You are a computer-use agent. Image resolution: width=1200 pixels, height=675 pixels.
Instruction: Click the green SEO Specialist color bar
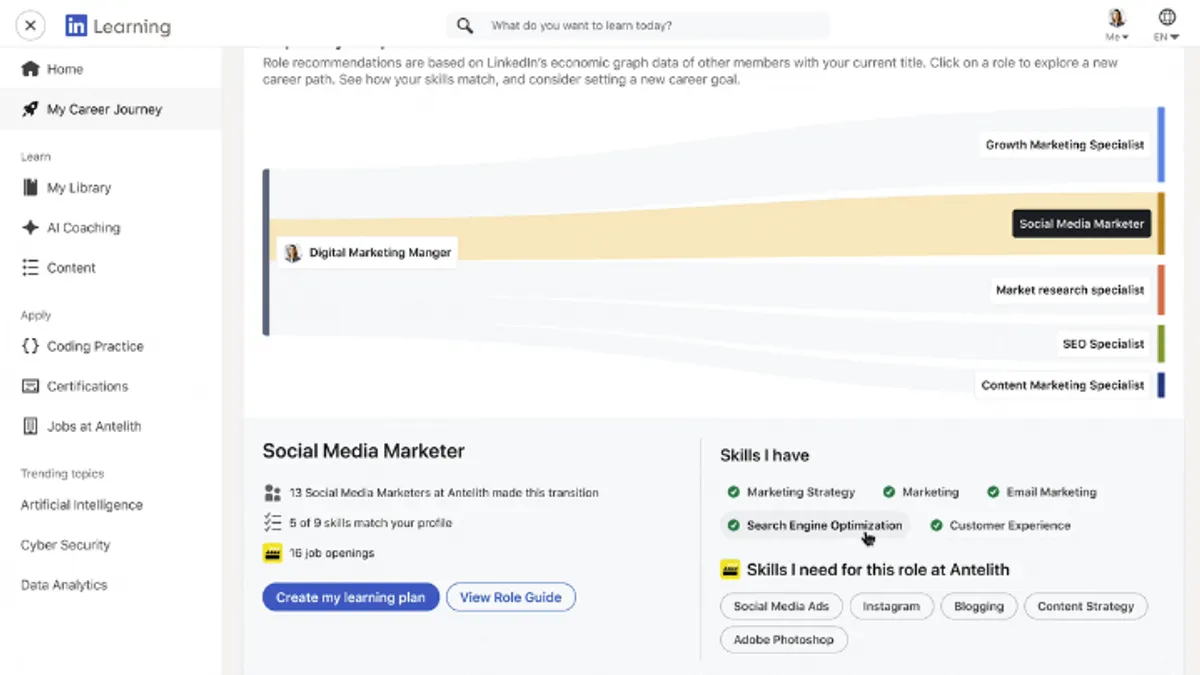(x=1161, y=343)
